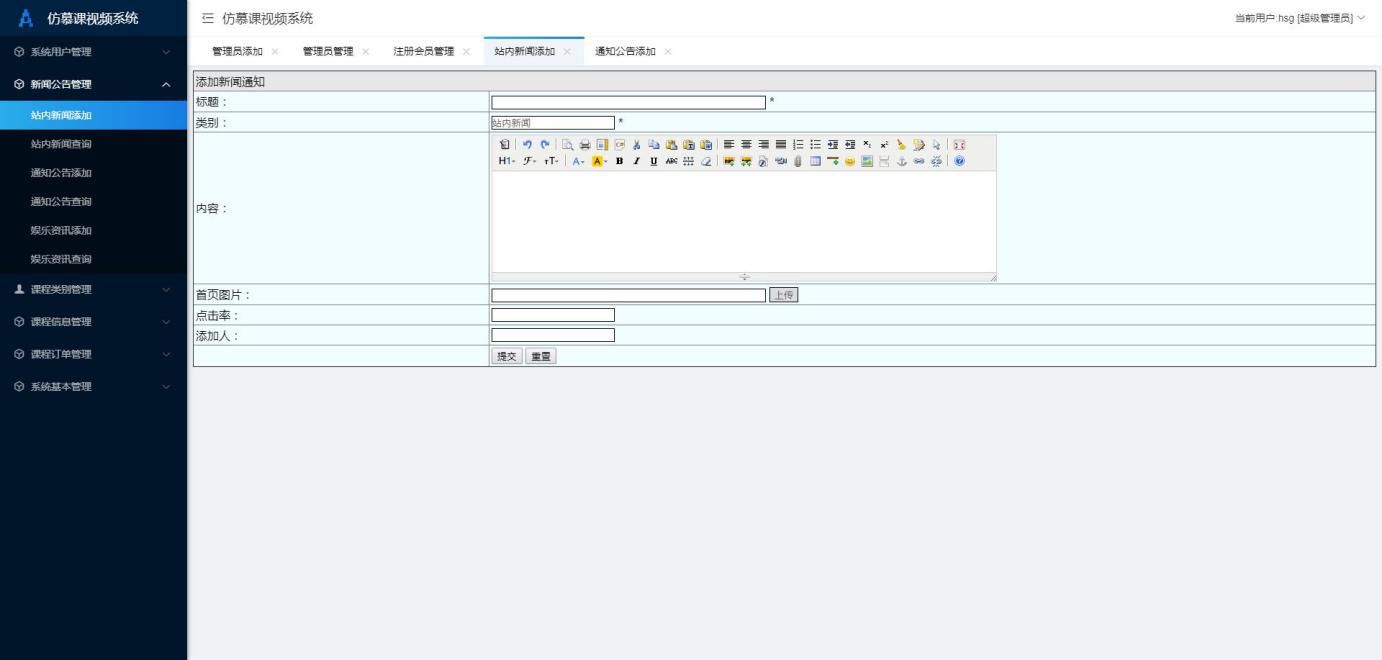
Task: Open 通知公告添加 in sidebar
Action: pyautogui.click(x=93, y=173)
